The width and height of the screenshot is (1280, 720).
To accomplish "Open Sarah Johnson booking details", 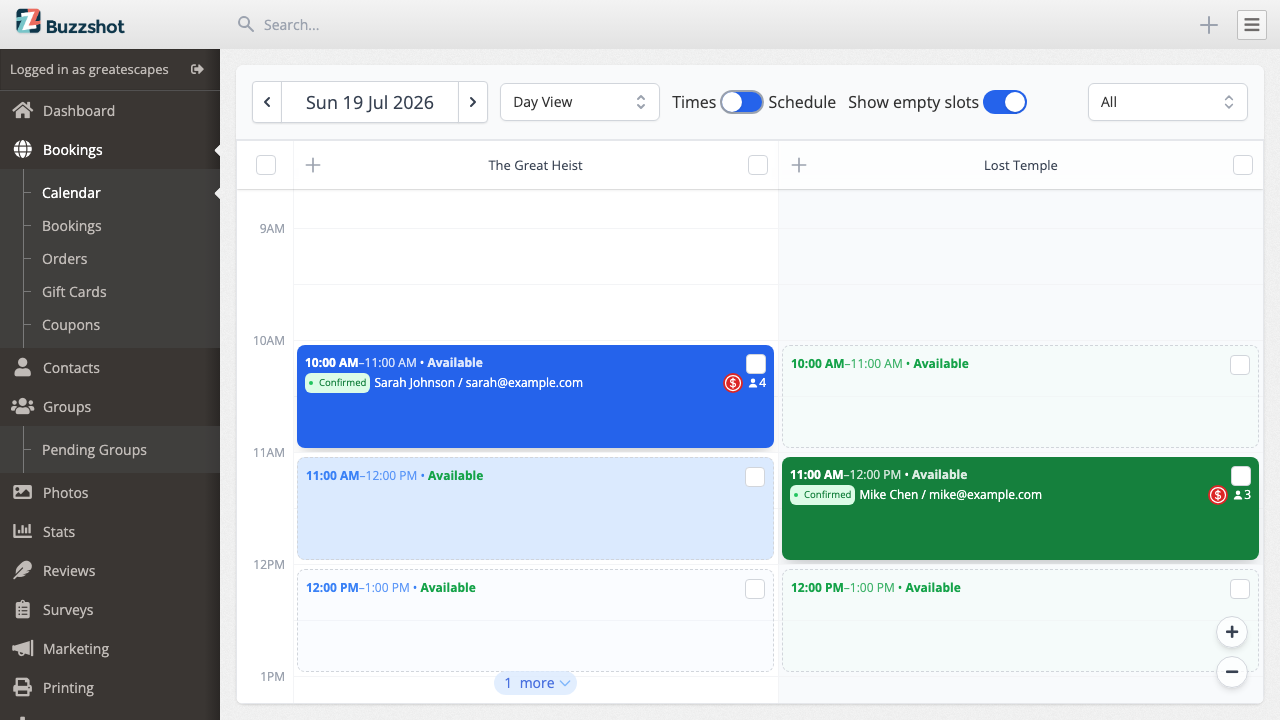I will (x=535, y=396).
